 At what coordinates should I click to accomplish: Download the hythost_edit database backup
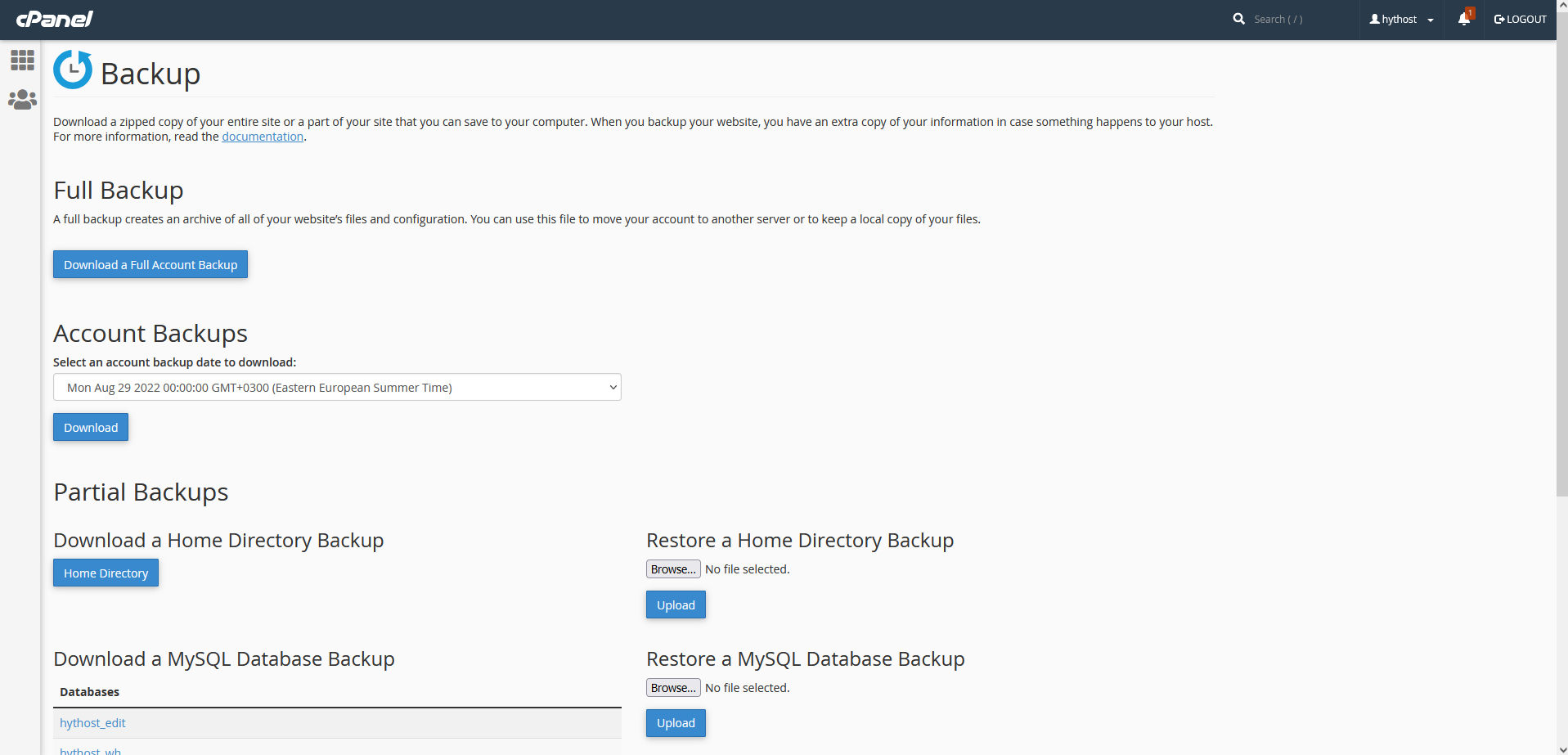click(x=92, y=723)
